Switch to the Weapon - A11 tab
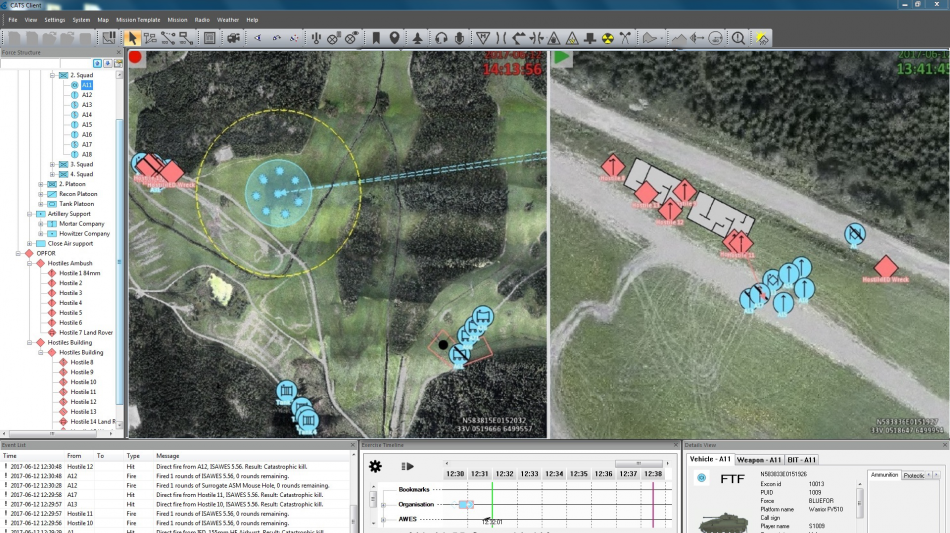 click(759, 459)
